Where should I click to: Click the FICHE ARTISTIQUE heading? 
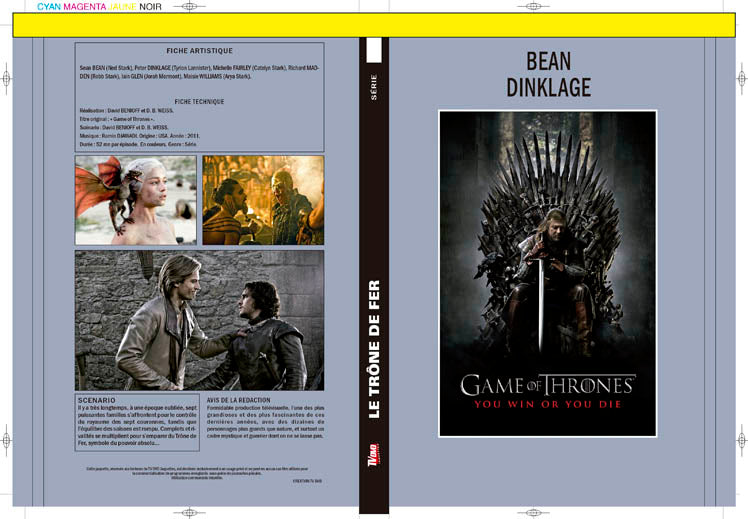tap(199, 51)
